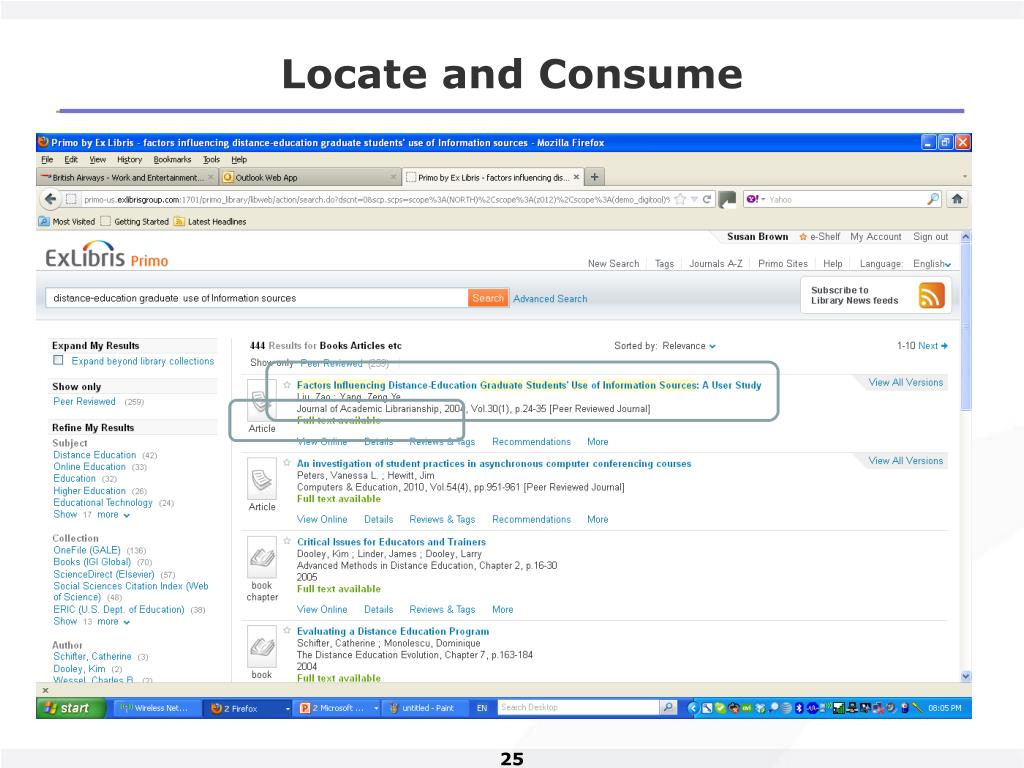Refine by ScienceDirect (Elsevier) collection
Screen dimensions: 1024x768
[104, 574]
